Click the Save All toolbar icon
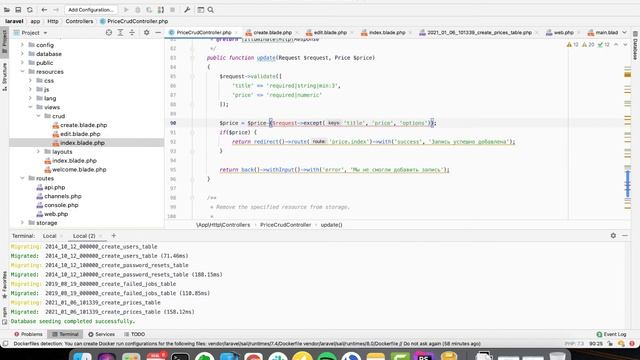The height and width of the screenshot is (360, 640). pos(18,10)
